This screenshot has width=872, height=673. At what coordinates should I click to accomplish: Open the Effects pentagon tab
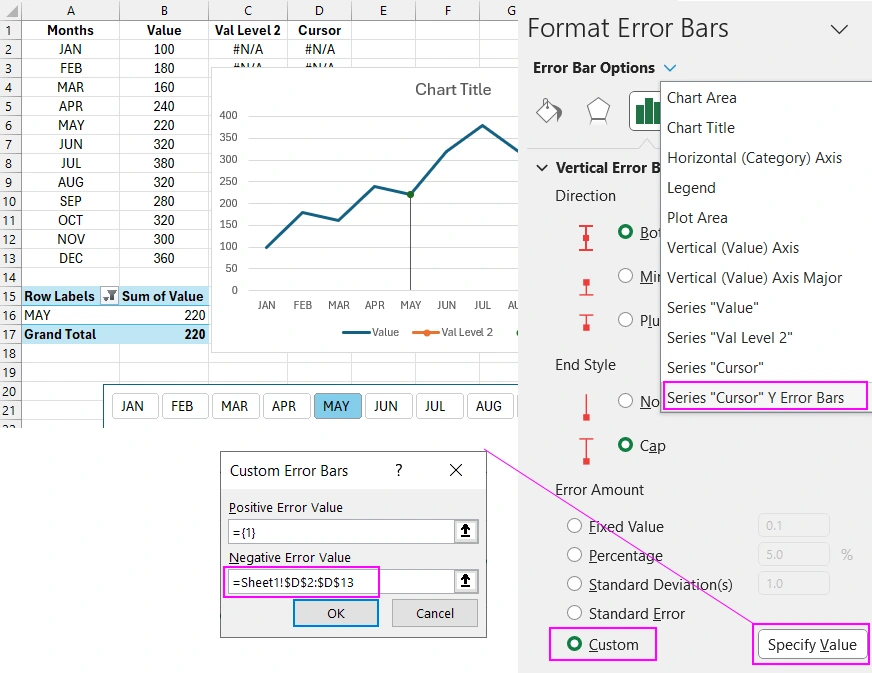tap(597, 110)
